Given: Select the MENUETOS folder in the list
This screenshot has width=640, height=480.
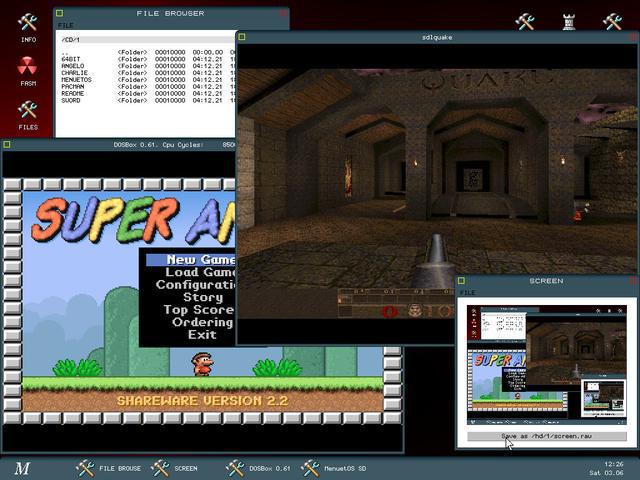Looking at the screenshot, I should (76, 80).
